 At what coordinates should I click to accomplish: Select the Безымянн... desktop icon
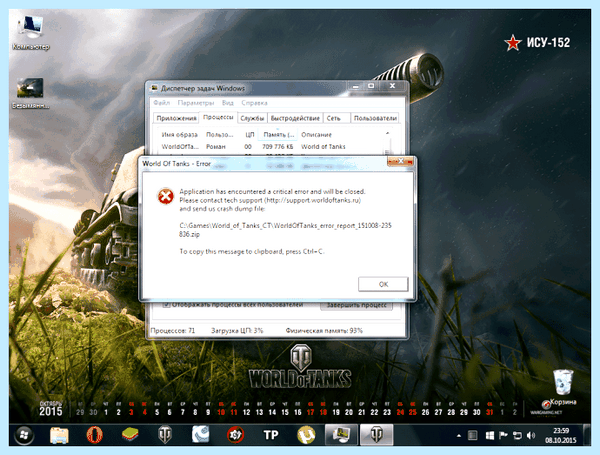tap(31, 94)
